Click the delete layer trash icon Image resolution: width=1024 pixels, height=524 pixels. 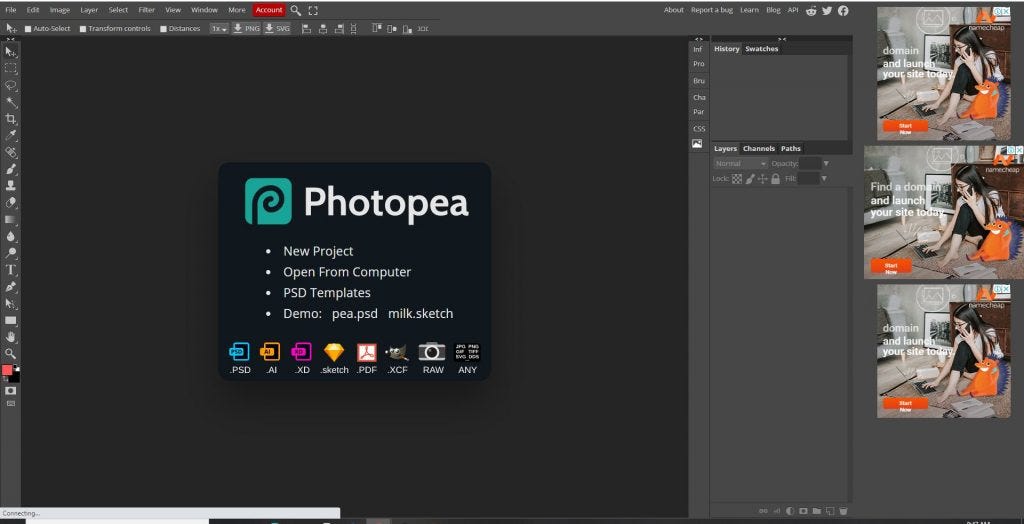pos(843,511)
